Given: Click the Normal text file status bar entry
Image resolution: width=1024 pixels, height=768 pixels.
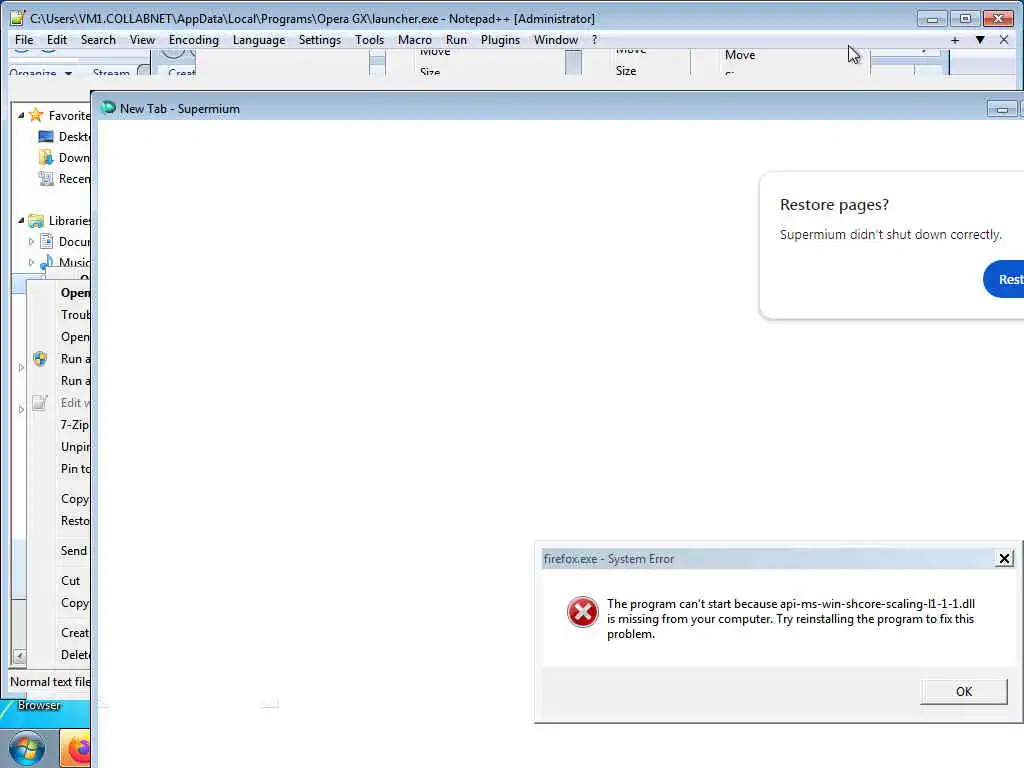Looking at the screenshot, I should pyautogui.click(x=50, y=682).
